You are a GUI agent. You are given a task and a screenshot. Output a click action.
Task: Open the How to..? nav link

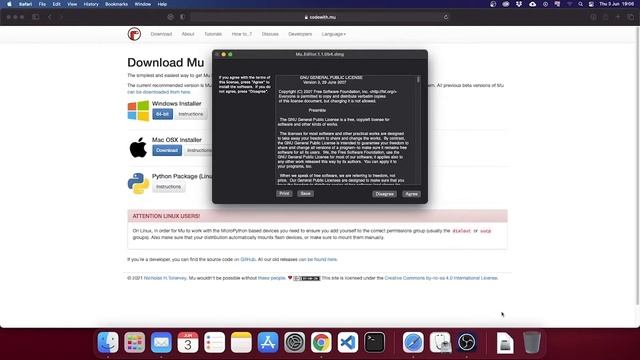242,34
